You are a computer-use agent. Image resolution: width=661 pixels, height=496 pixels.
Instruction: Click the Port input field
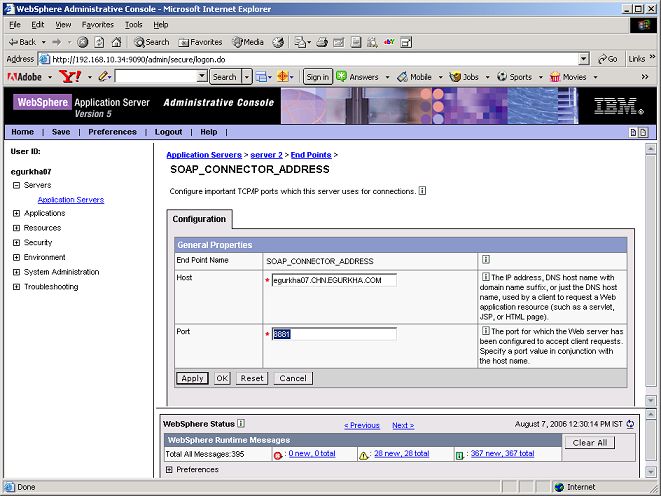[x=334, y=334]
